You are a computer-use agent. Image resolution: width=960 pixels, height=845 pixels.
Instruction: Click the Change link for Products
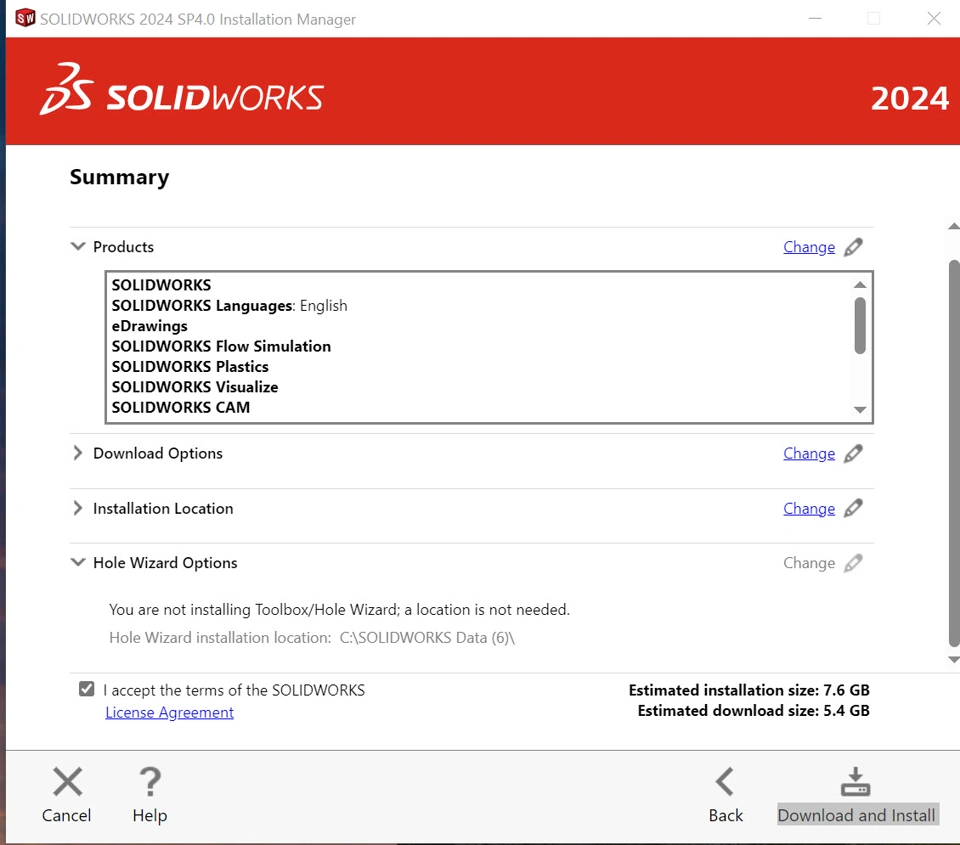pos(809,247)
